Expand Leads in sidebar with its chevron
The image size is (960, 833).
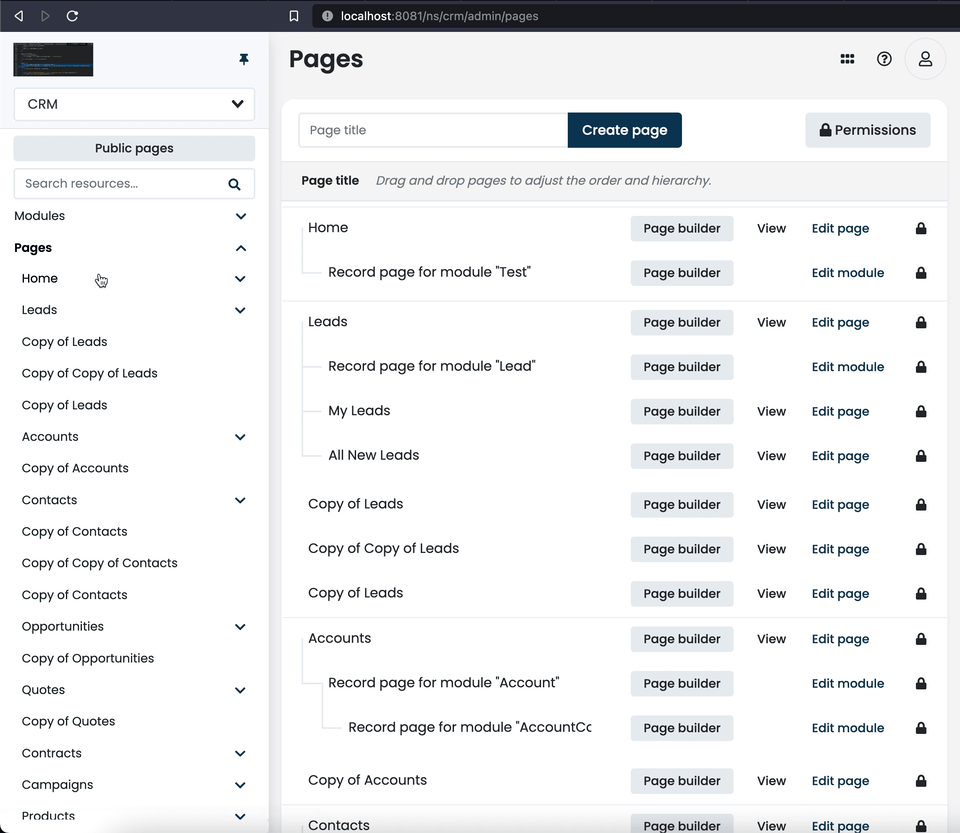(x=241, y=310)
